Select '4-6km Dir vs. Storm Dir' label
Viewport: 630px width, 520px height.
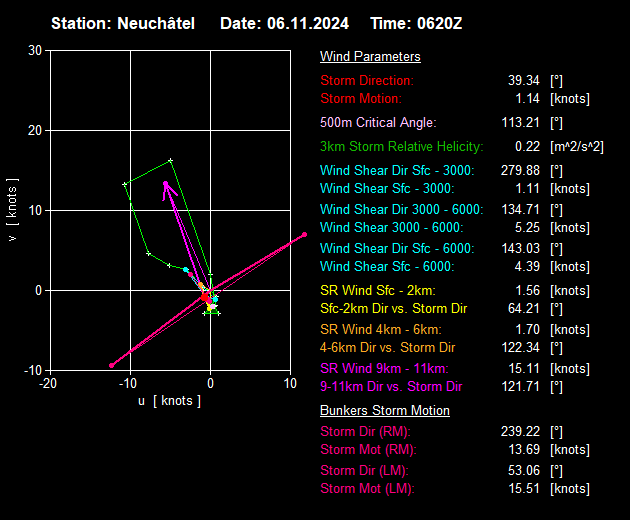click(x=387, y=348)
